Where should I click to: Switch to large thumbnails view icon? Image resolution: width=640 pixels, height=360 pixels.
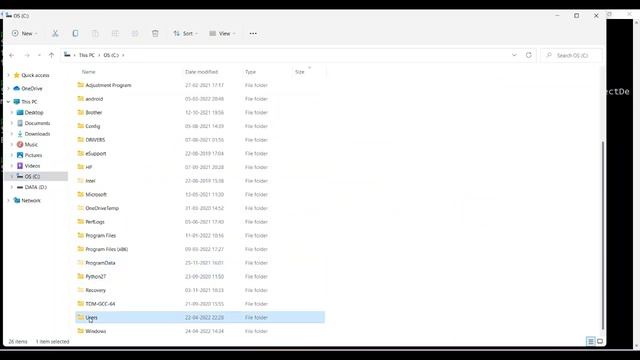(x=600, y=341)
